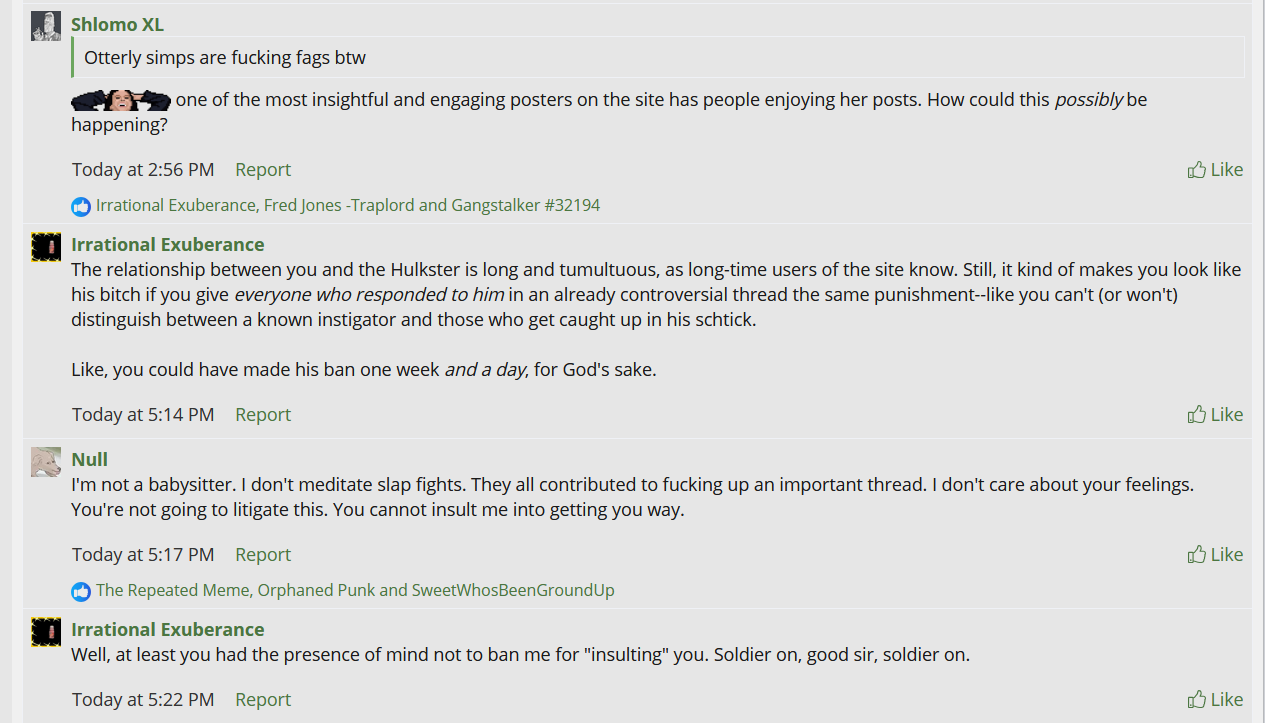Click blue like reaction icon under Shlomo's post
Viewport: 1265px width, 723px height.
point(81,207)
